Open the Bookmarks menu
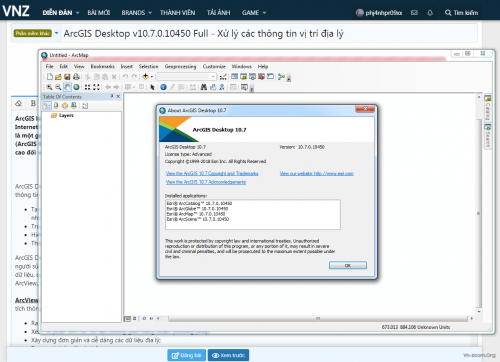 tap(102, 67)
